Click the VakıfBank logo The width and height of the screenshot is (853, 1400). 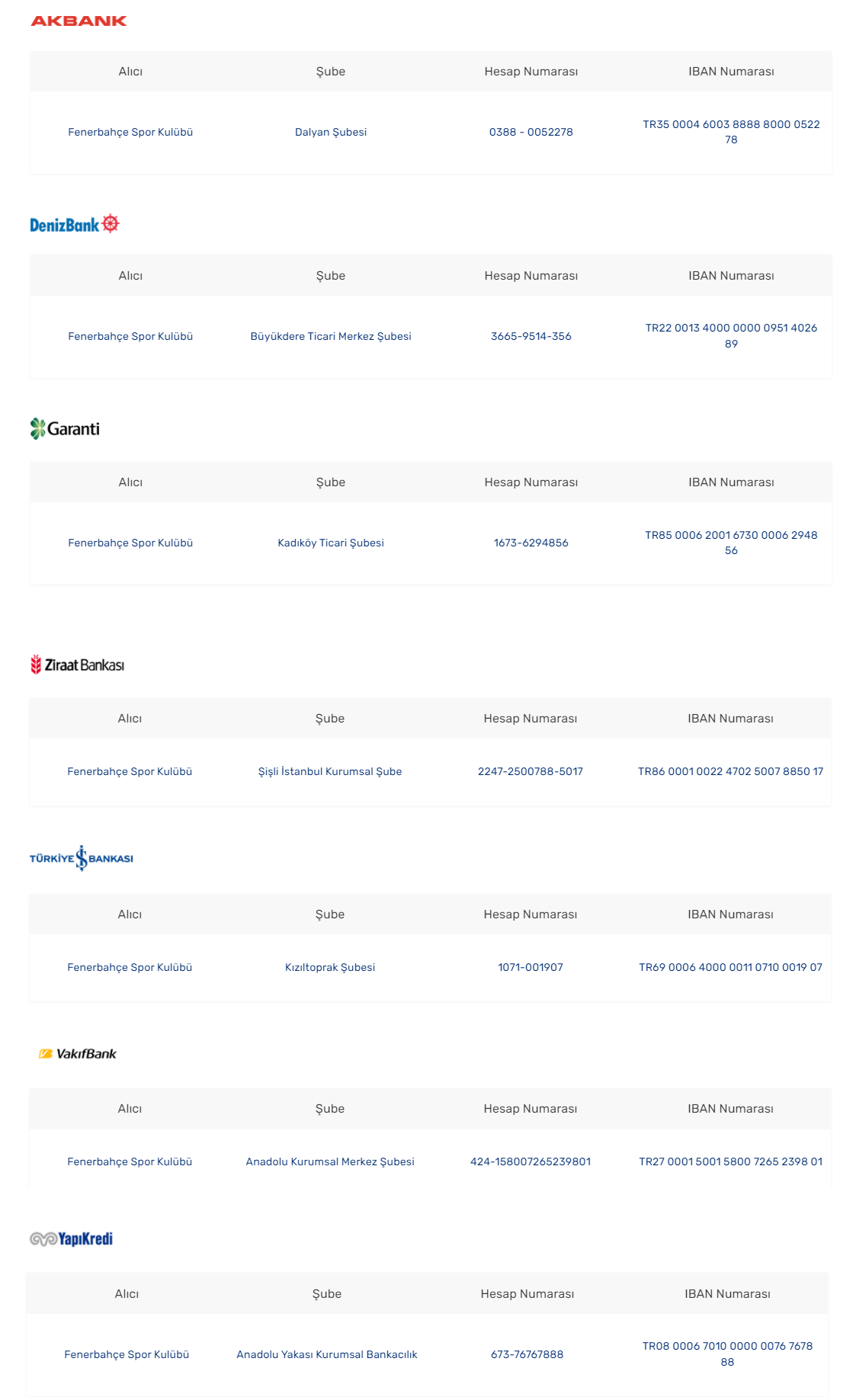pos(78,1054)
